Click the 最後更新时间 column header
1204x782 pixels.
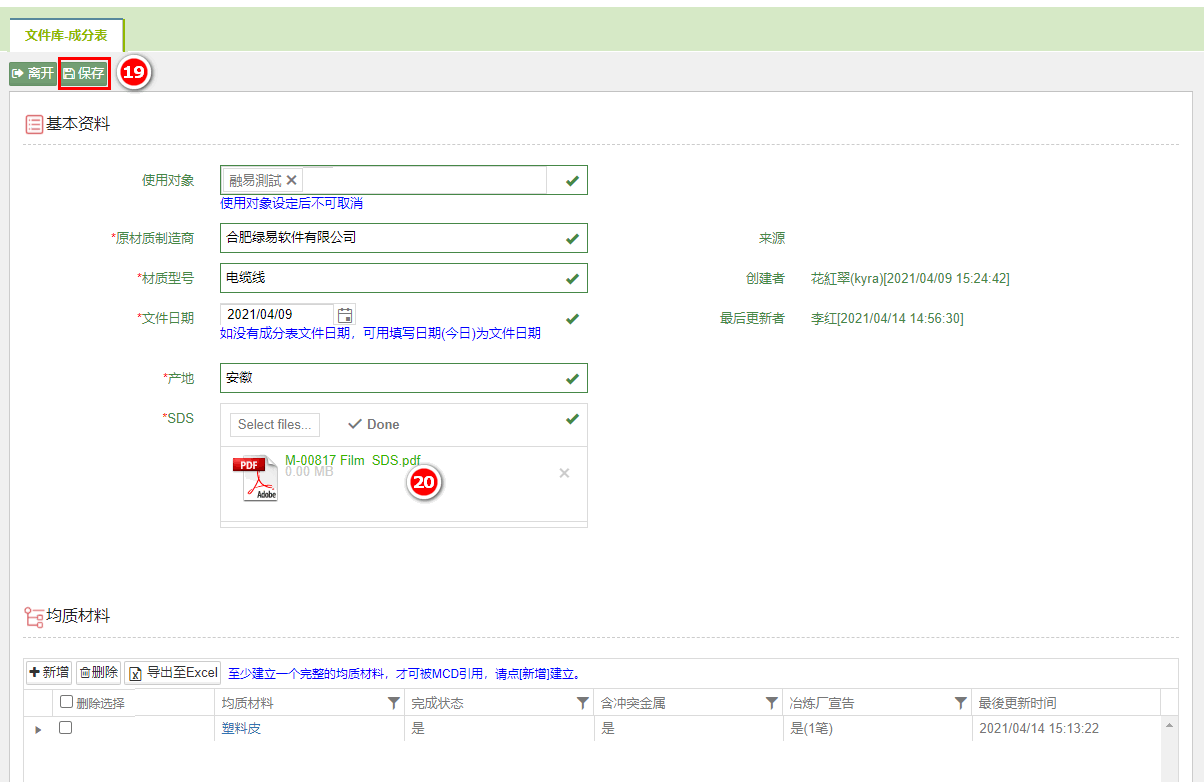tap(1017, 703)
